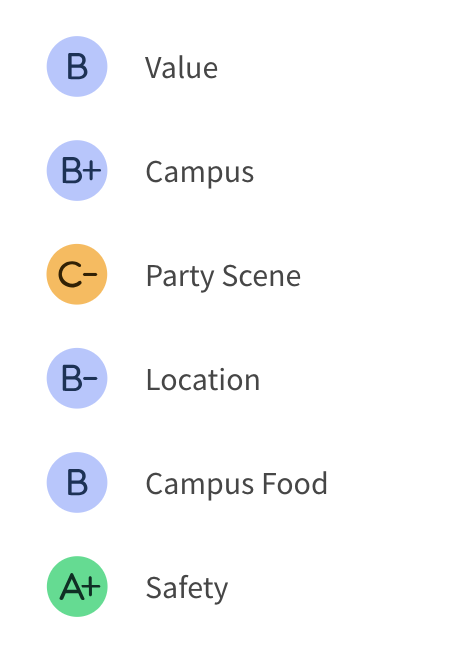Select the B badge next to Campus Food
The image size is (460, 662).
(77, 482)
